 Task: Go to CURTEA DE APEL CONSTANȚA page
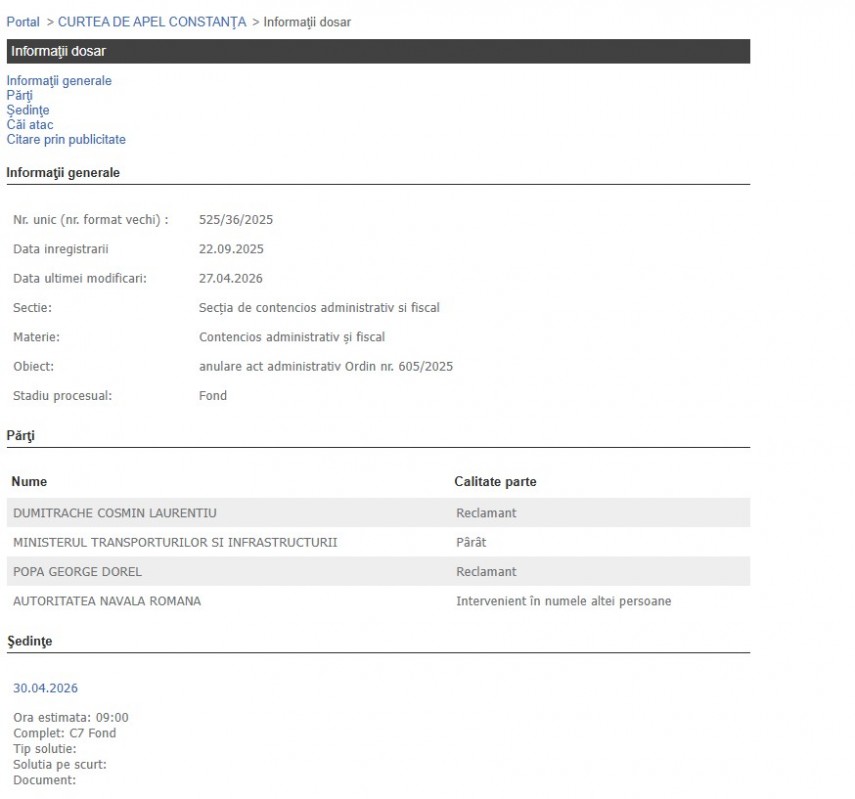click(x=152, y=22)
